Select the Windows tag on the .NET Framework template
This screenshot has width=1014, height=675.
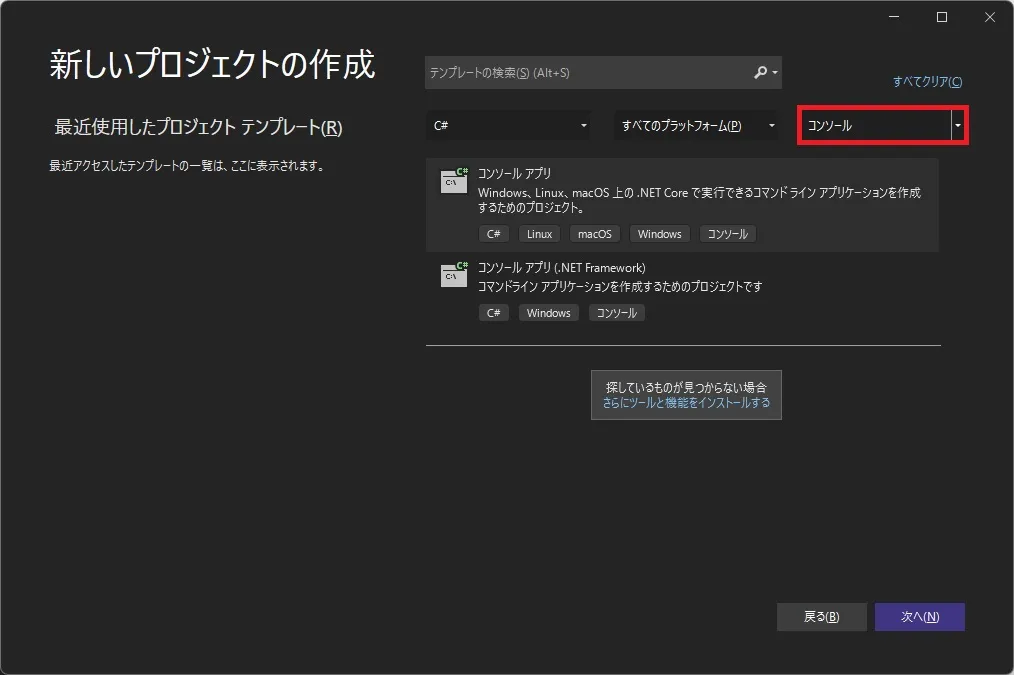pos(548,312)
